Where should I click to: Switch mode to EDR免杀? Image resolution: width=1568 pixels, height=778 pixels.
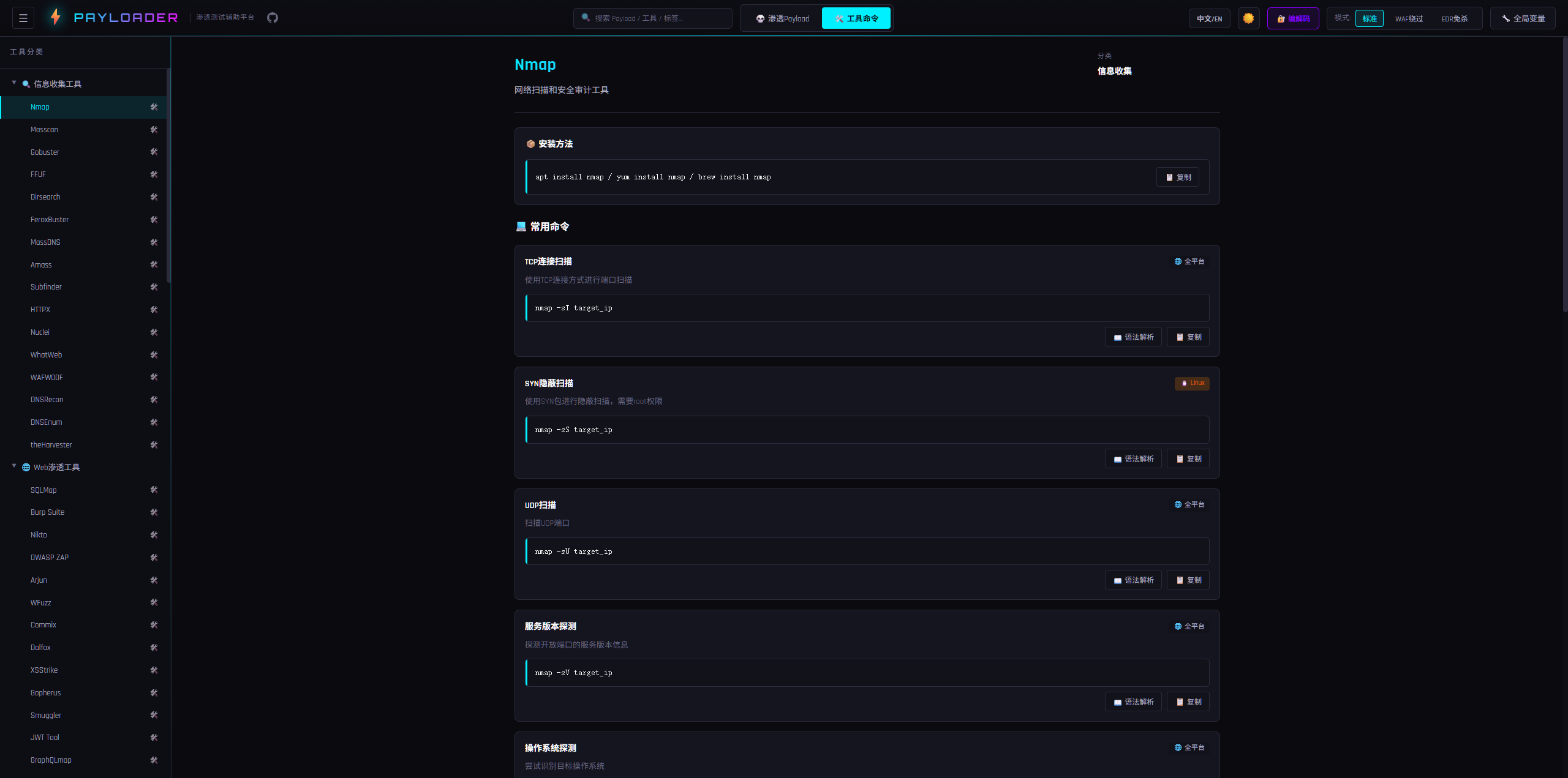pyautogui.click(x=1454, y=18)
